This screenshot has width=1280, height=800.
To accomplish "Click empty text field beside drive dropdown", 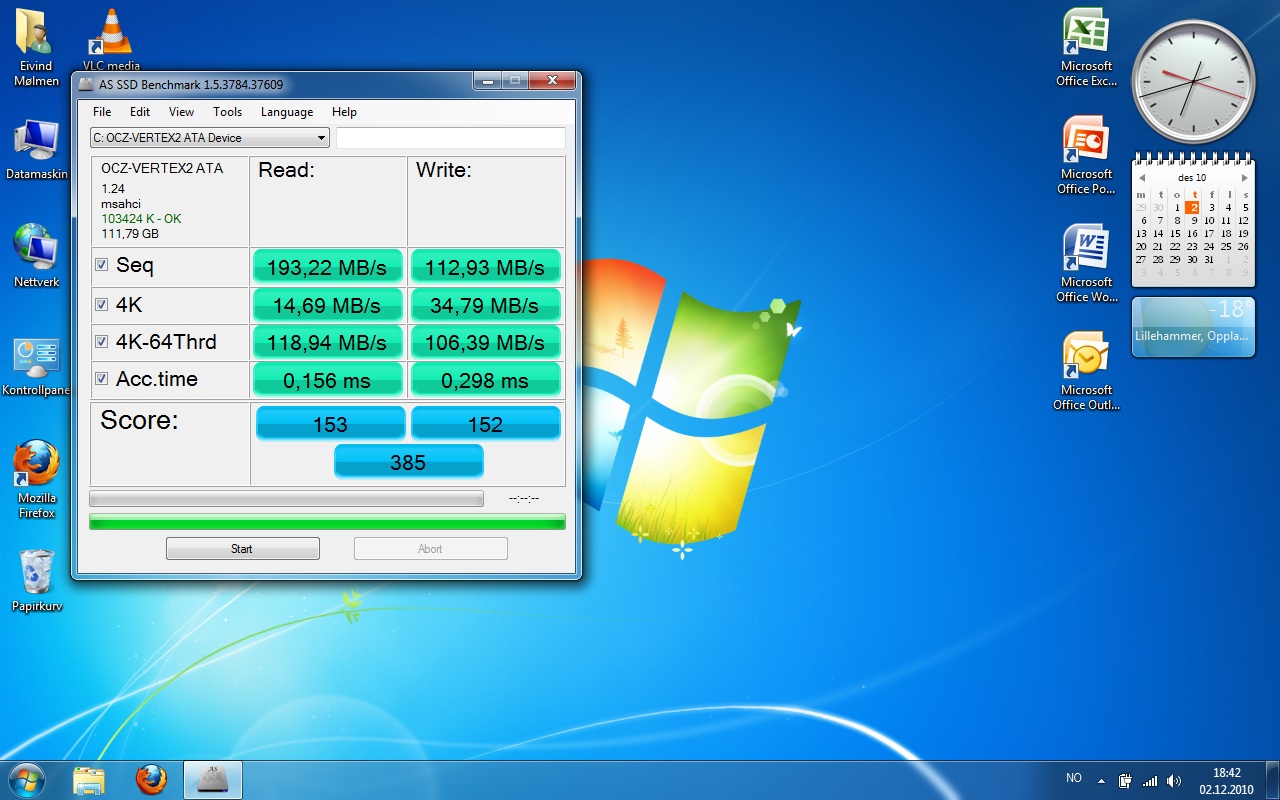I will (451, 138).
